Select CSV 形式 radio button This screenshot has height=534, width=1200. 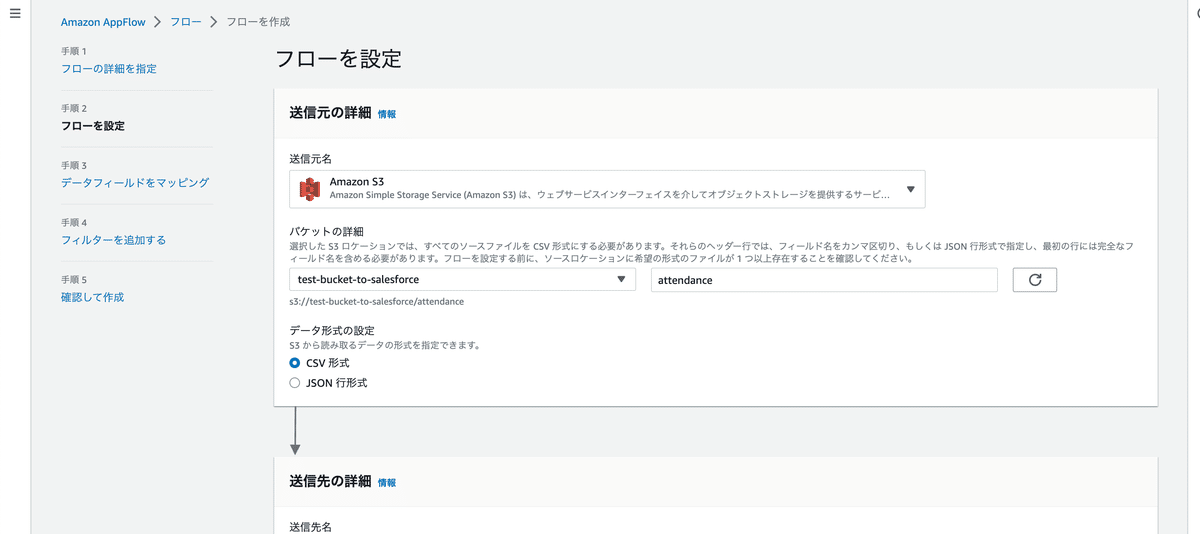pyautogui.click(x=294, y=363)
